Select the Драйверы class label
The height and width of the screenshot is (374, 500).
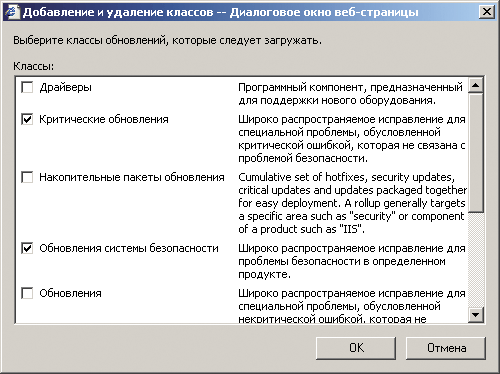click(x=65, y=87)
